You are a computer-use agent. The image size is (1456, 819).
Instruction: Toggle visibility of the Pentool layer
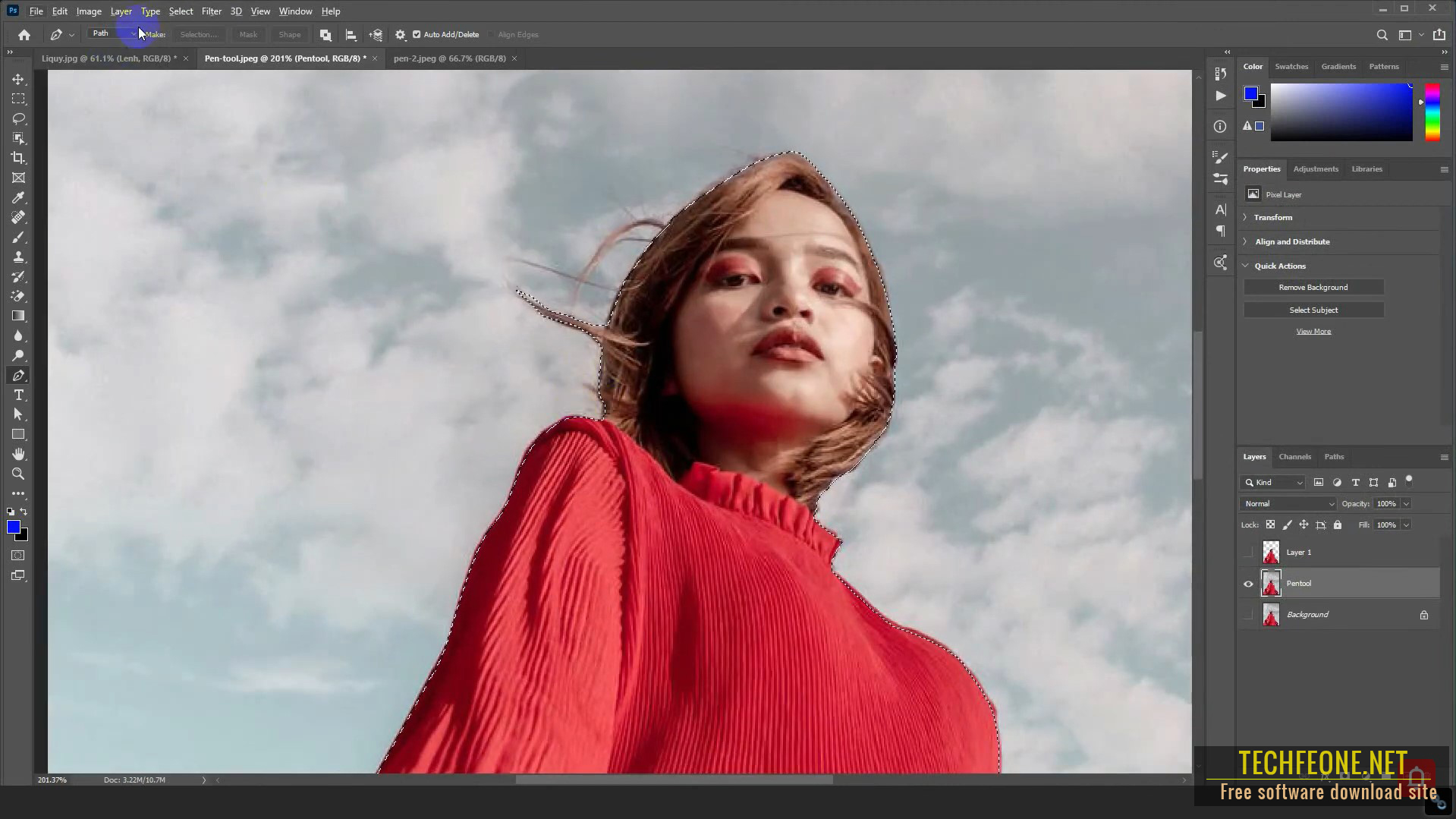click(x=1247, y=583)
